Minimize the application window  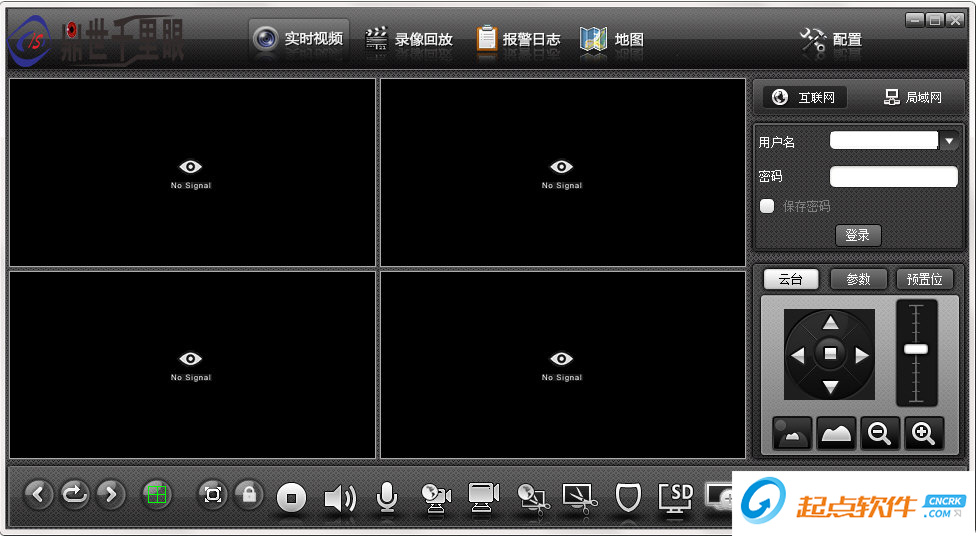(x=914, y=20)
